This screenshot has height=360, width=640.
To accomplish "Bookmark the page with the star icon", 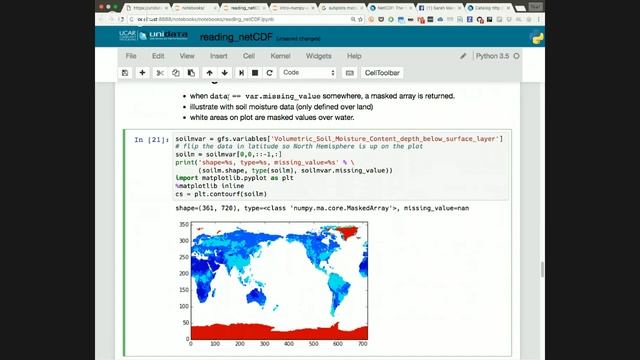I will pyautogui.click(x=360, y=19).
